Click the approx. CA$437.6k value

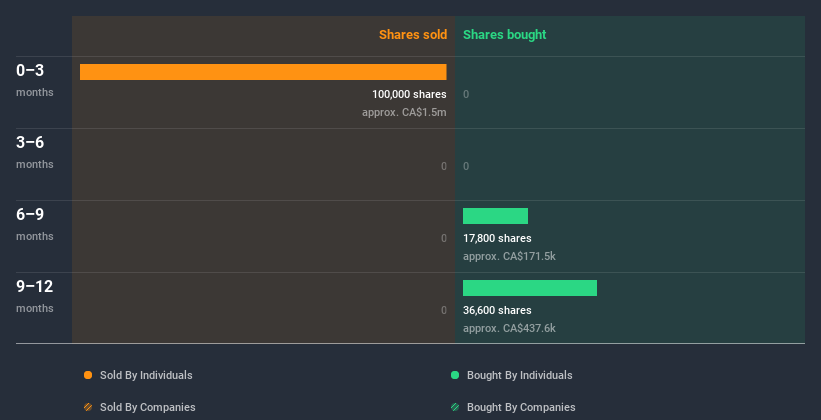509,328
